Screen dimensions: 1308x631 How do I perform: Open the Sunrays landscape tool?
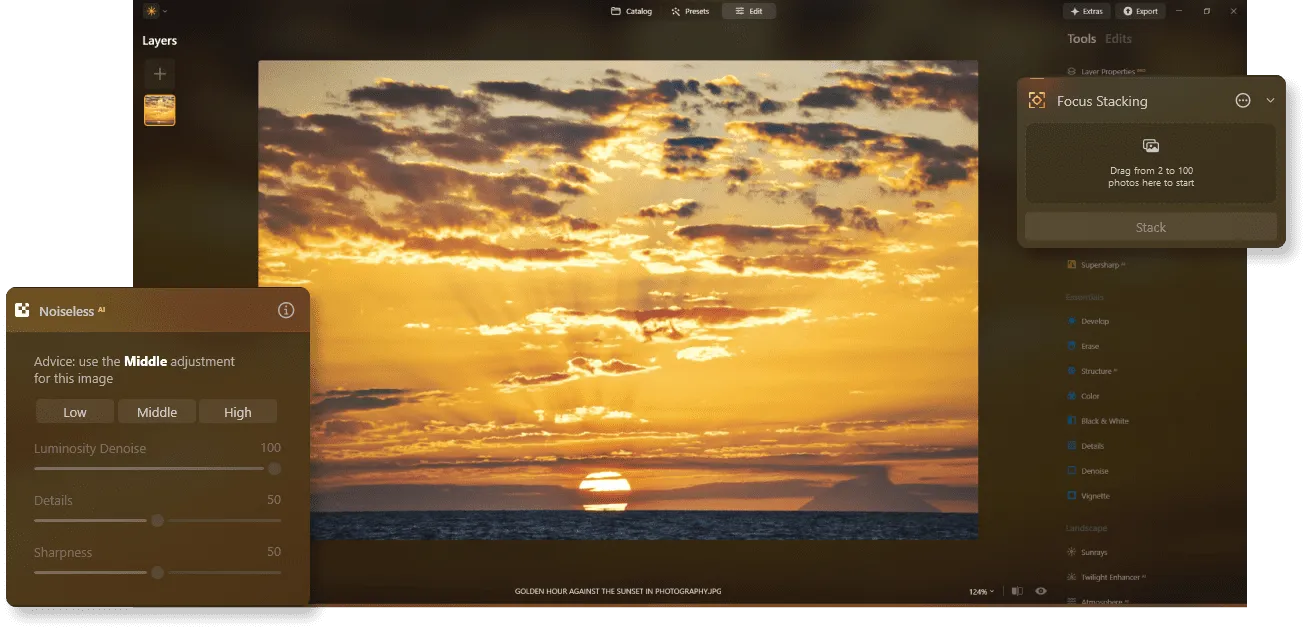tap(1093, 552)
